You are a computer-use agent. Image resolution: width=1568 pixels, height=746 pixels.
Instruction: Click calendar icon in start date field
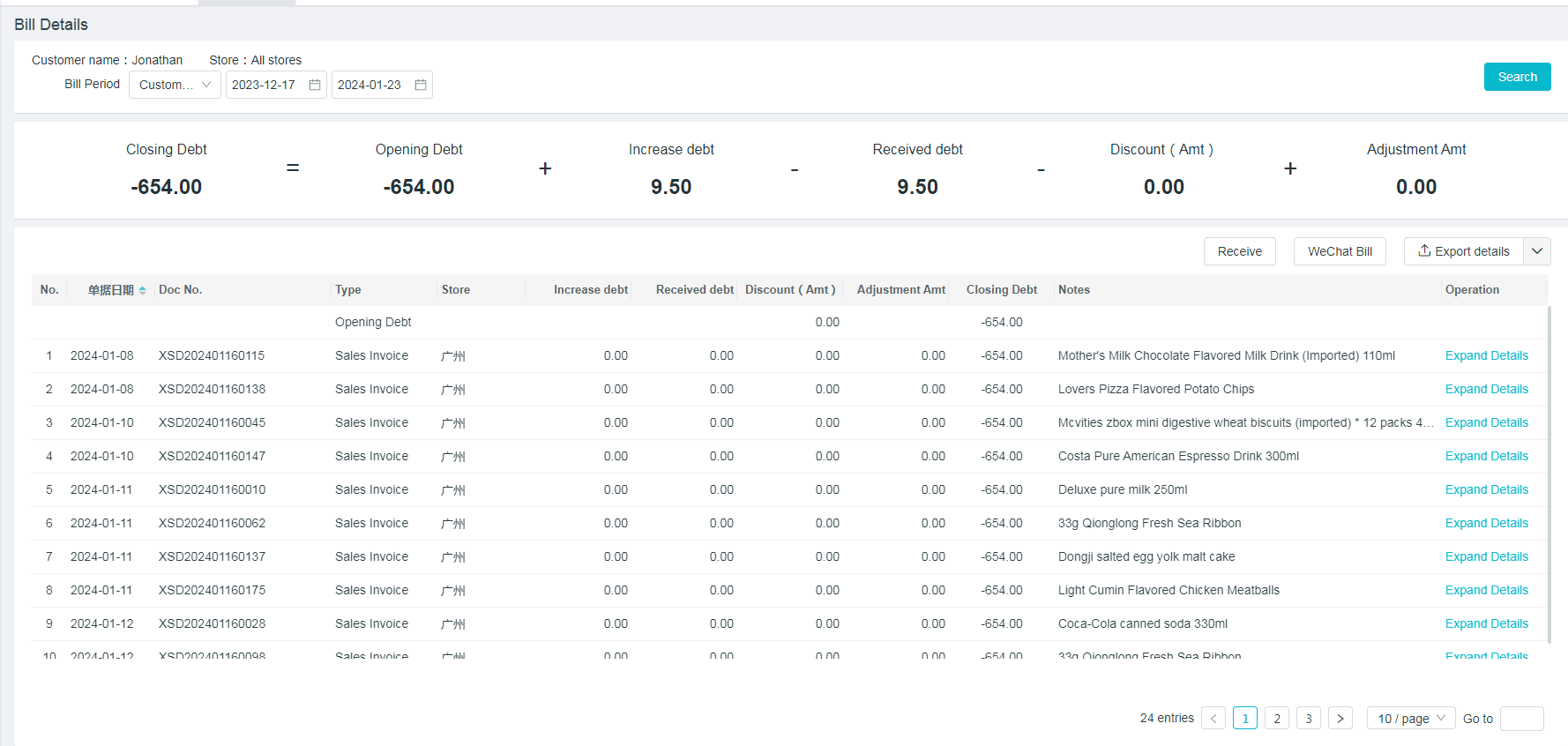315,85
